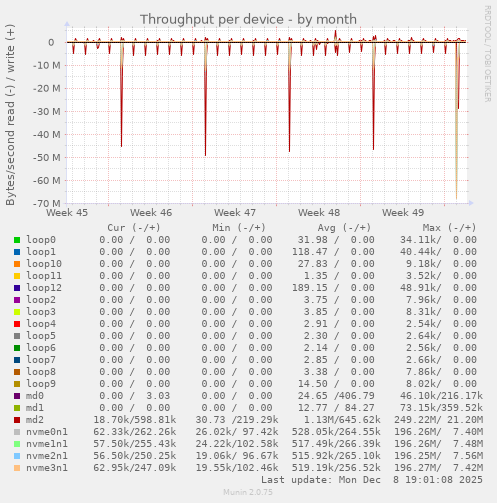
Task: Click the light blue nvme2n1 color swatch
Action: click(x=17, y=456)
